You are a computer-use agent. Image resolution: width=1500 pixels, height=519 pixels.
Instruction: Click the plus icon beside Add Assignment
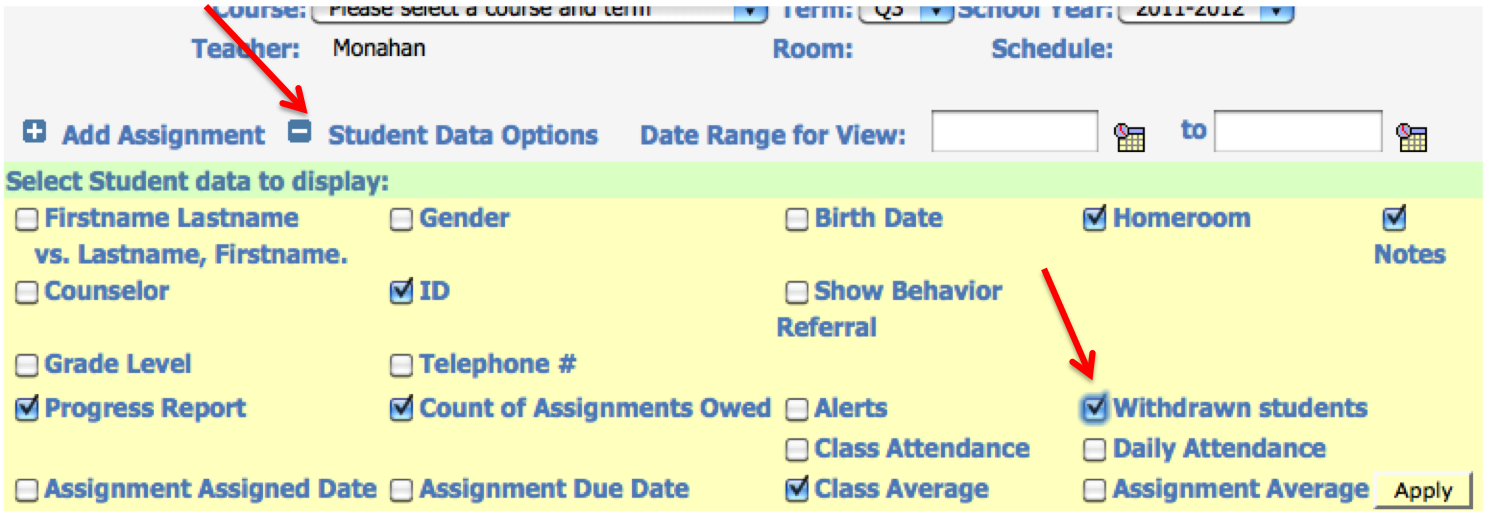(x=35, y=131)
